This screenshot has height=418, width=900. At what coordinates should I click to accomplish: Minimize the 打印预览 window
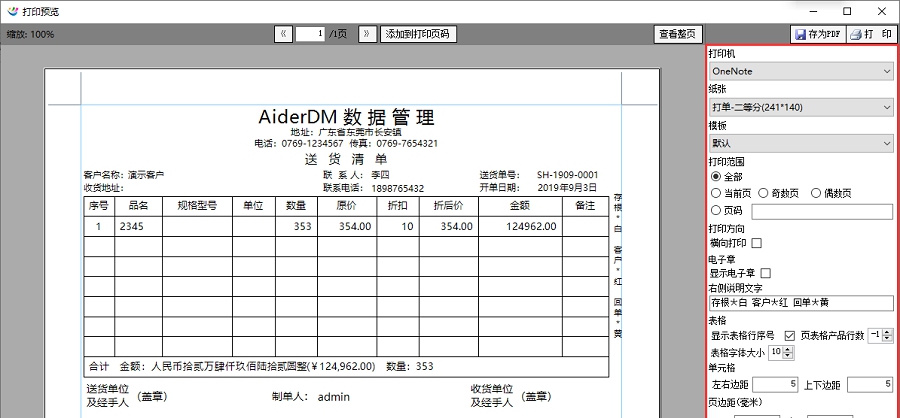coord(812,11)
